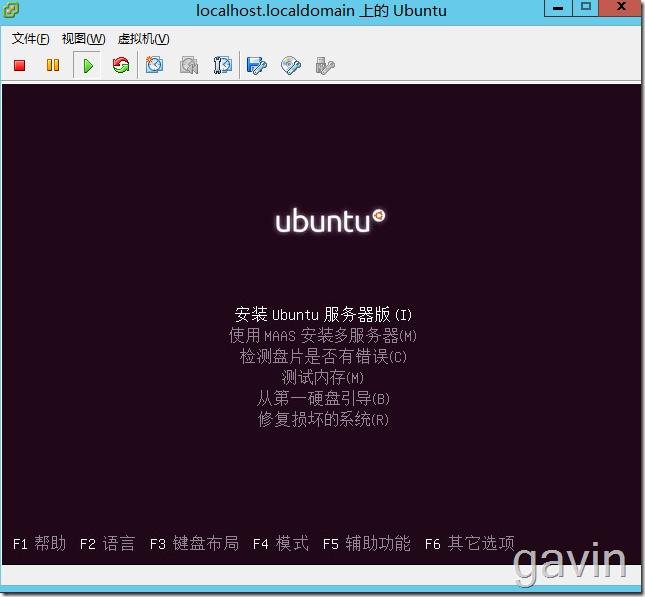This screenshot has width=645, height=597.
Task: Open the 视图(W) menu
Action: click(84, 39)
